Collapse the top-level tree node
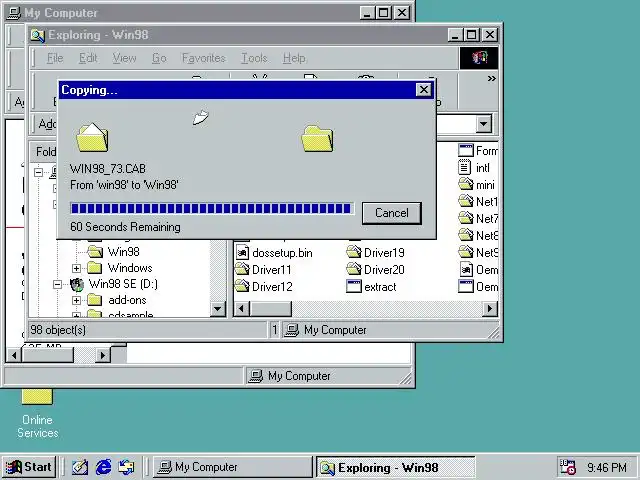The image size is (640, 480). coord(38,172)
